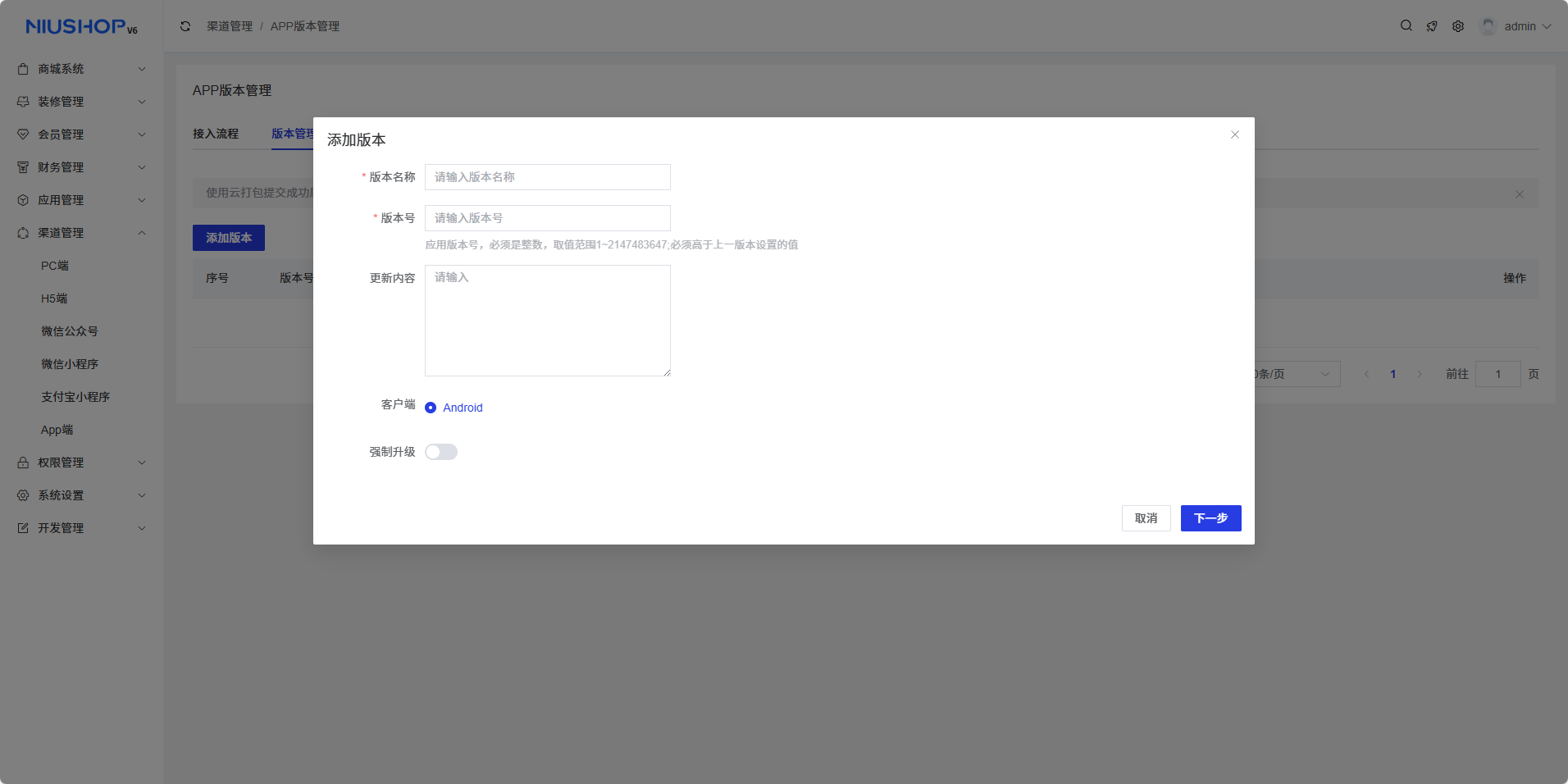The width and height of the screenshot is (1568, 784).
Task: Click the 权限管理 lock icon
Action: pos(23,463)
